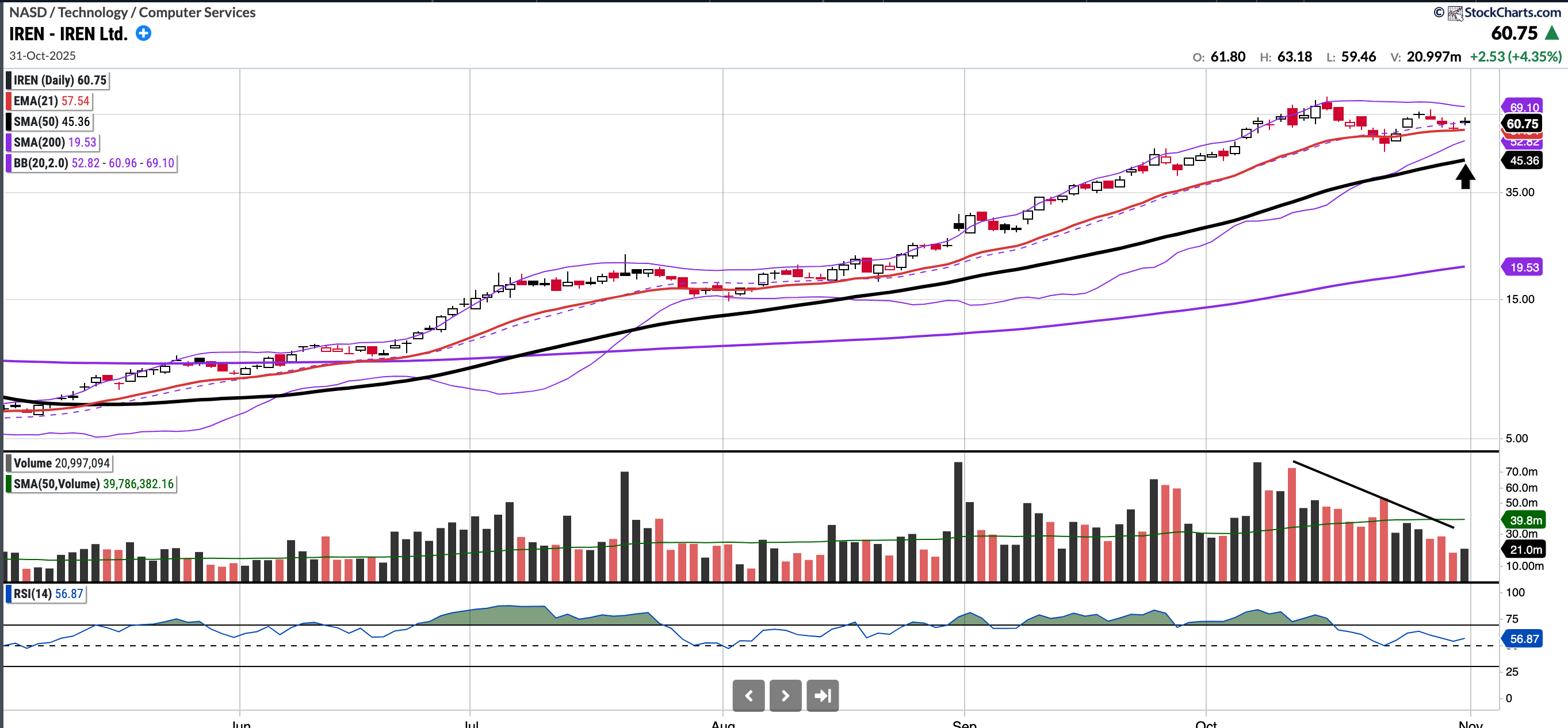Click the 60.75 price axis tag

(1523, 124)
